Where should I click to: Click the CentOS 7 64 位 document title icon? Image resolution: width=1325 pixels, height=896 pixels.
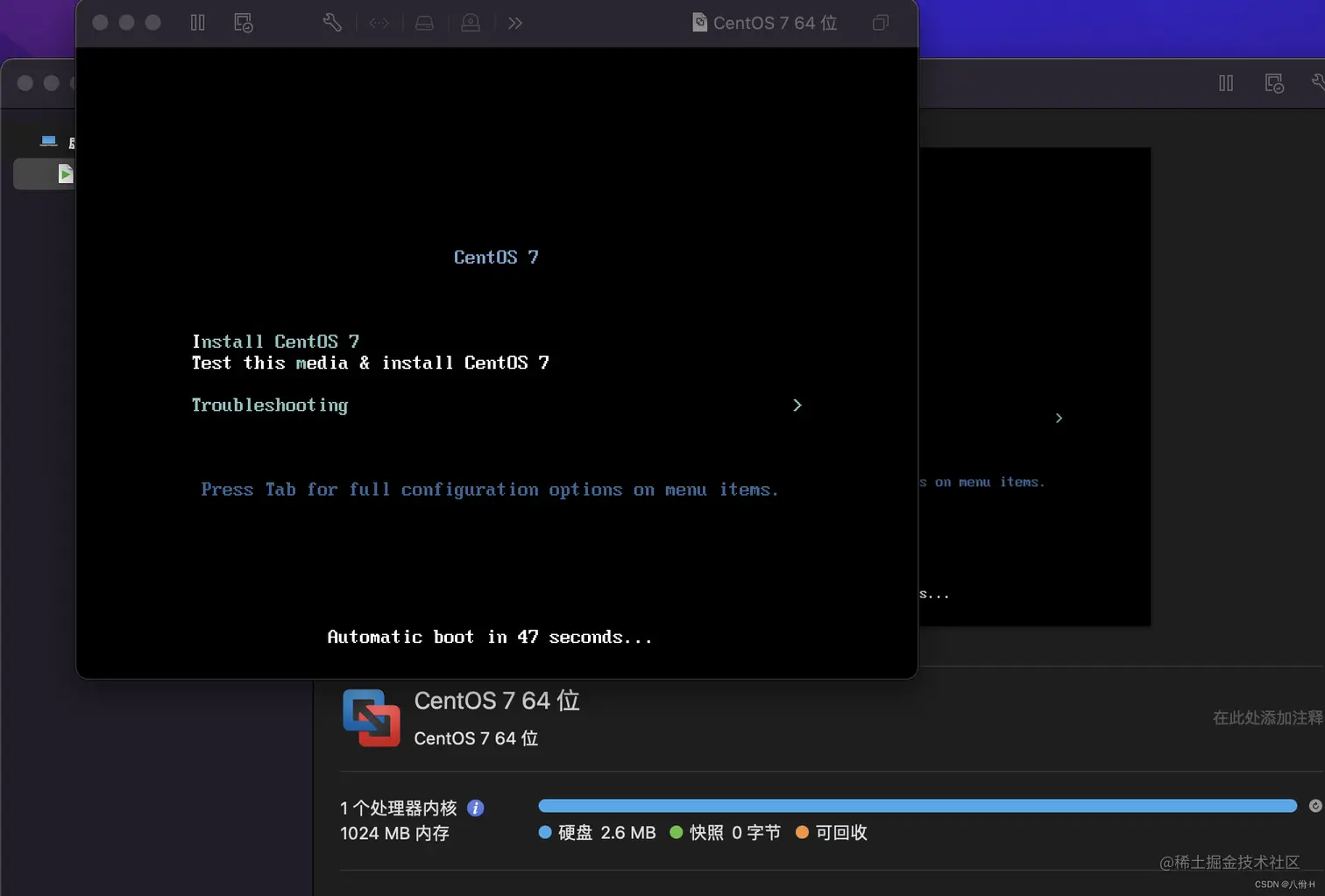699,22
